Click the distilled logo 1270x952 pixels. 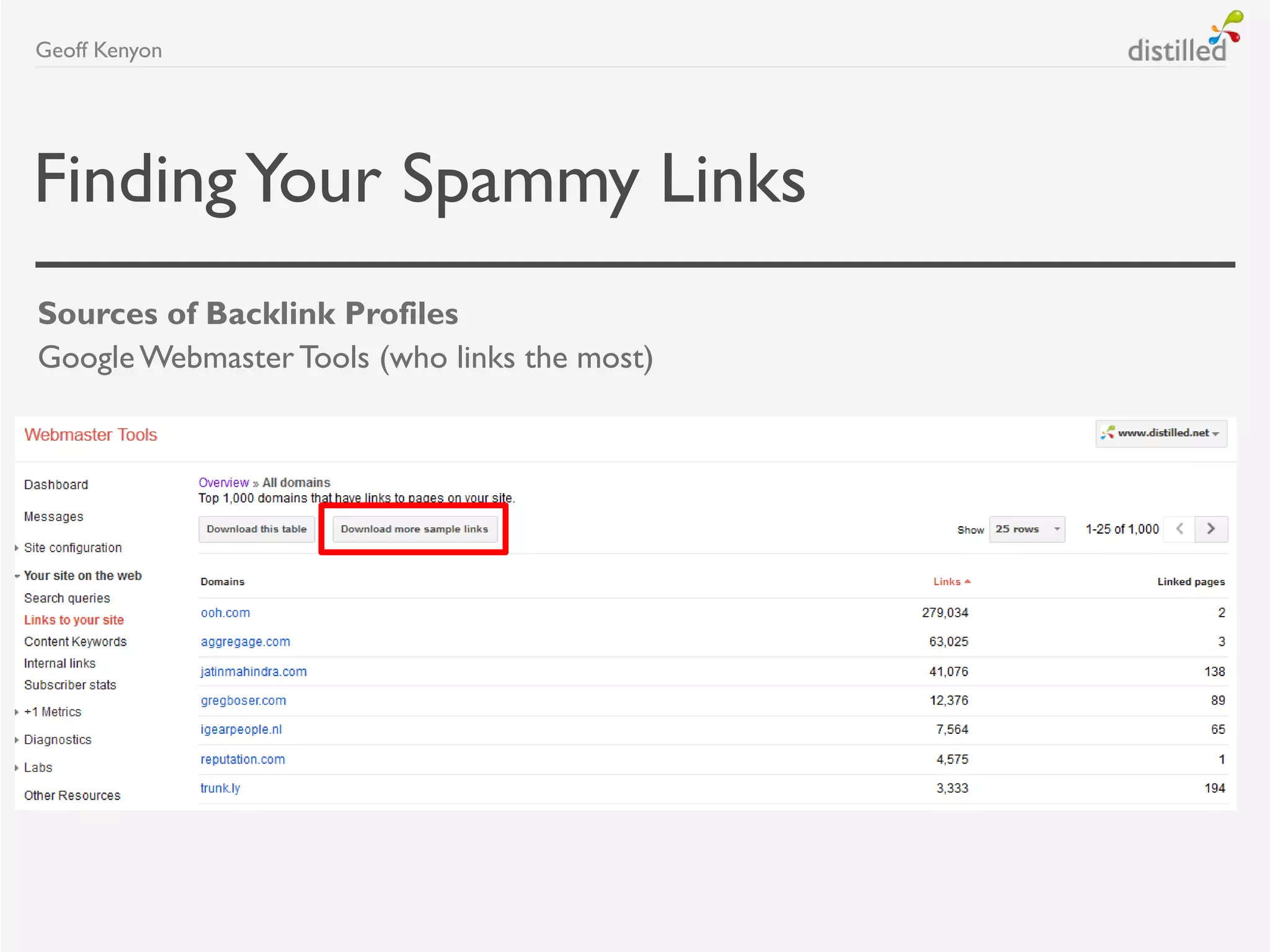1184,37
